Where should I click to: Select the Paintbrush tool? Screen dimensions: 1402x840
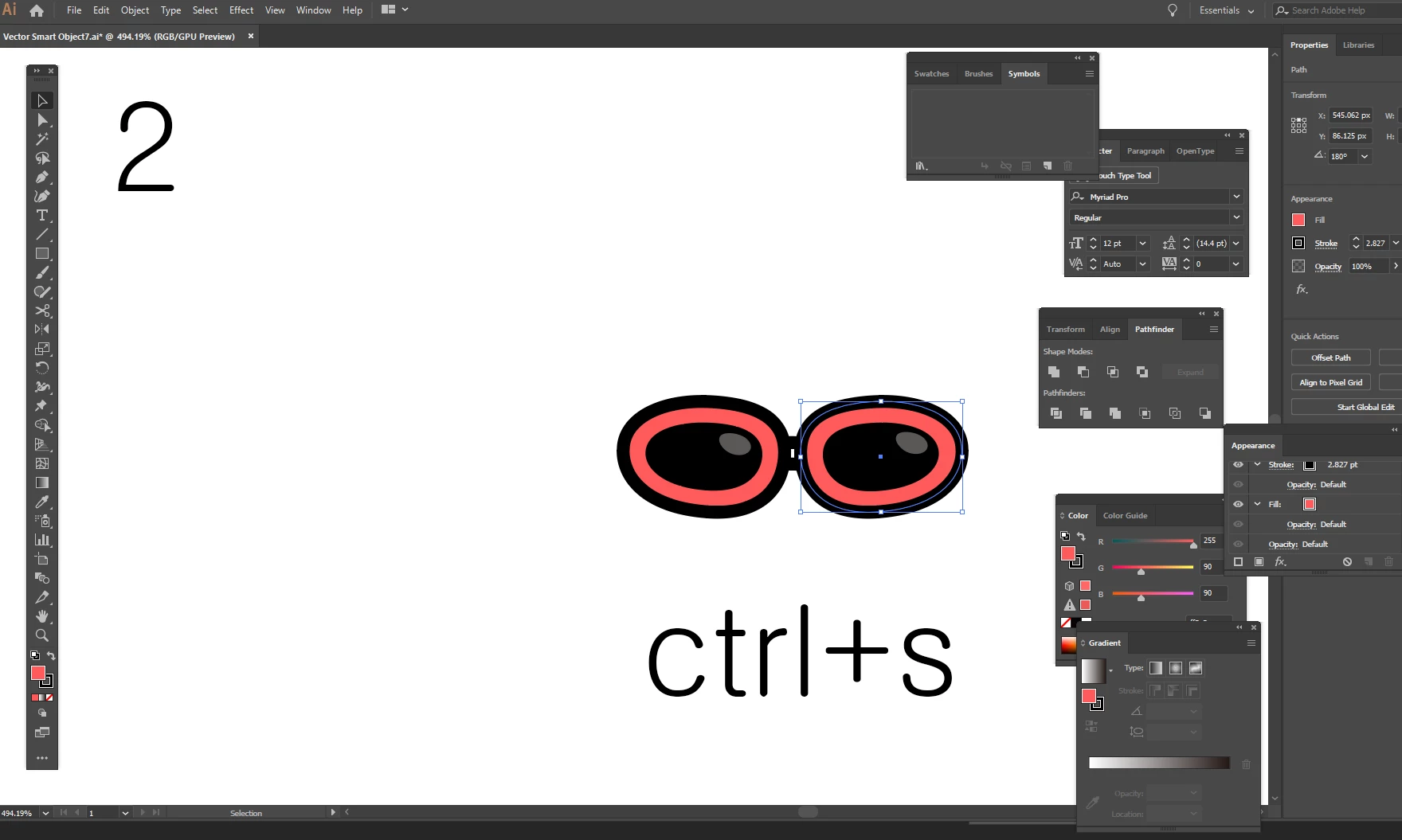click(42, 273)
